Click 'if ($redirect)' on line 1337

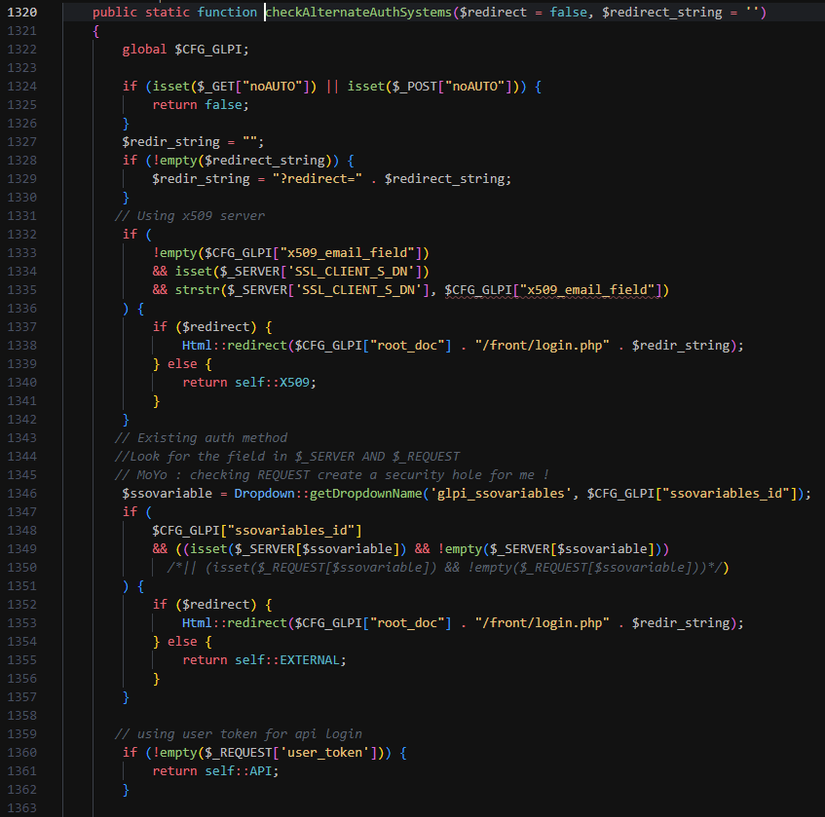coord(204,327)
